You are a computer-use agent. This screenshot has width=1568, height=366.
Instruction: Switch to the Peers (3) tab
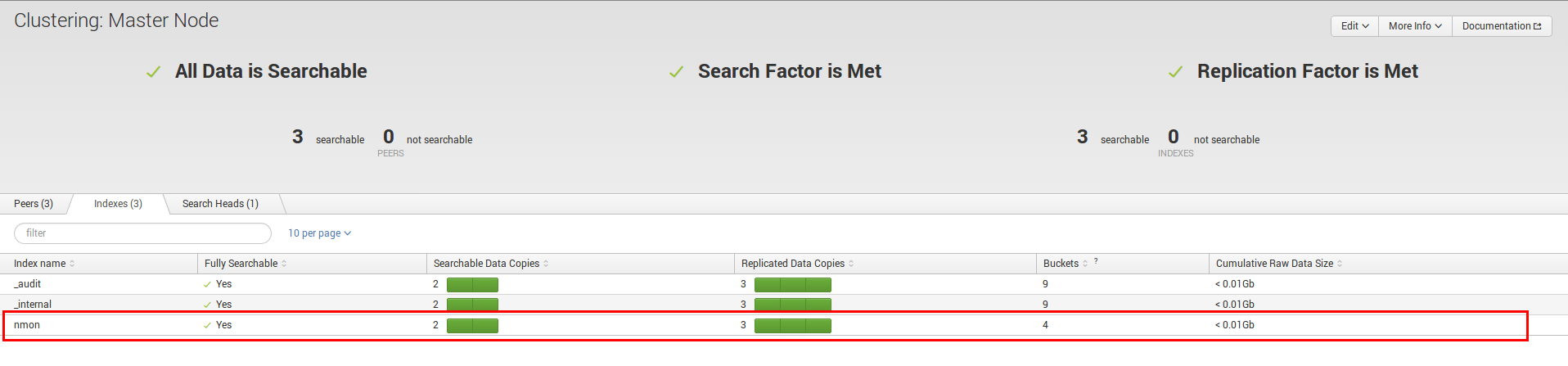tap(34, 204)
